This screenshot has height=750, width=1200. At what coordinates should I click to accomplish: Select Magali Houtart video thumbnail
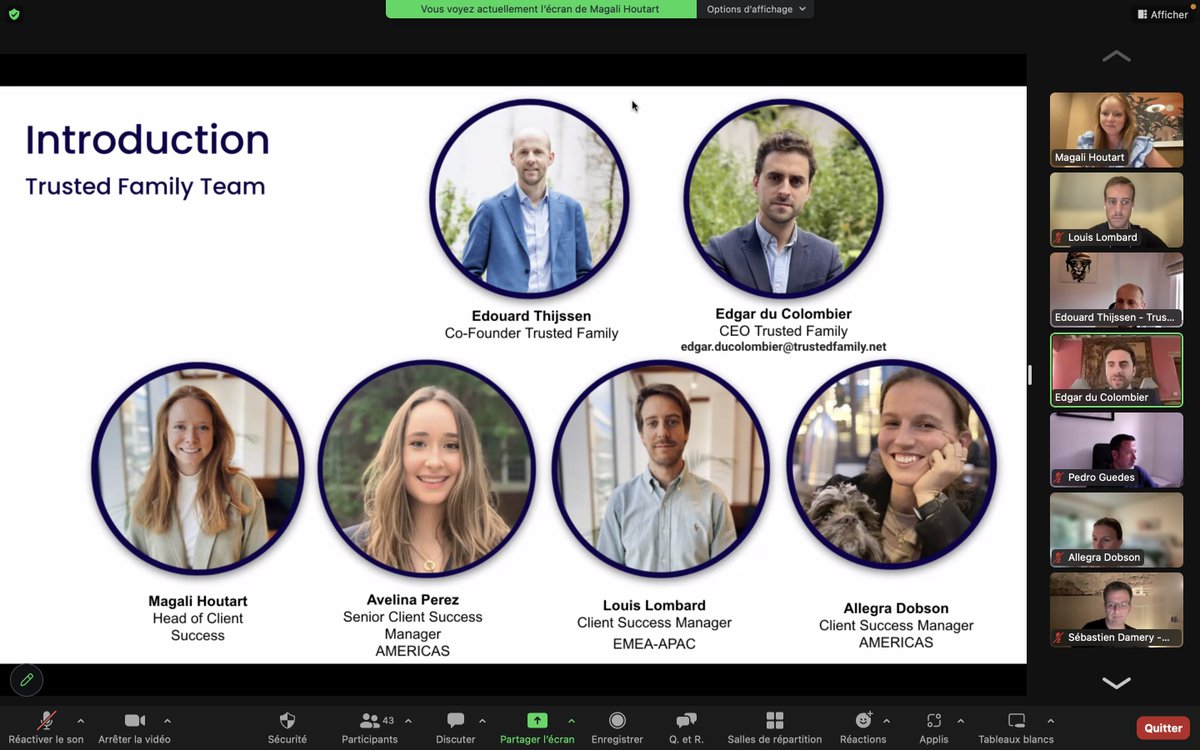1116,129
